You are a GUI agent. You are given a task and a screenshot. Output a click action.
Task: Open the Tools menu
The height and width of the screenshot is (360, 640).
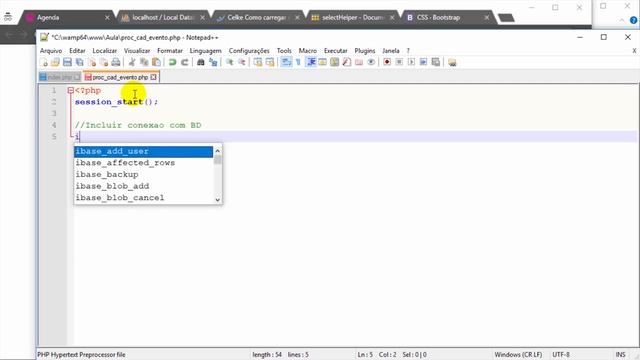284,51
